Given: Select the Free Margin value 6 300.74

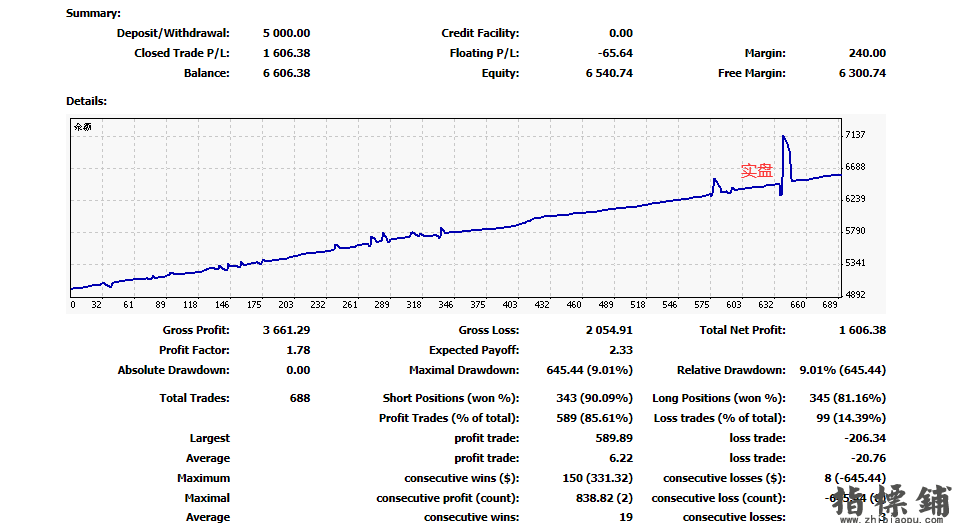Looking at the screenshot, I should pyautogui.click(x=862, y=73).
